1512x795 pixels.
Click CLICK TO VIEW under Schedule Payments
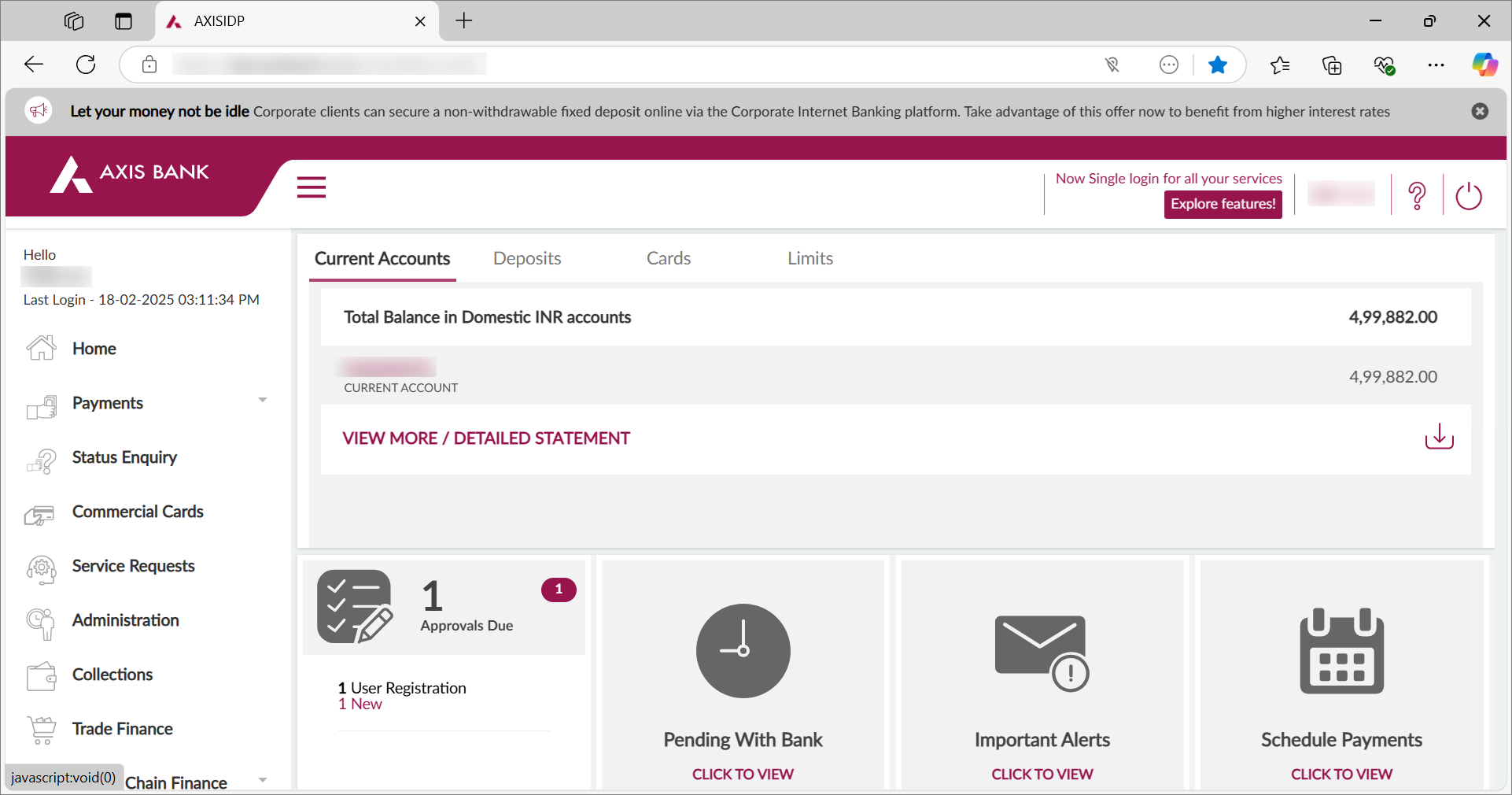1341,775
